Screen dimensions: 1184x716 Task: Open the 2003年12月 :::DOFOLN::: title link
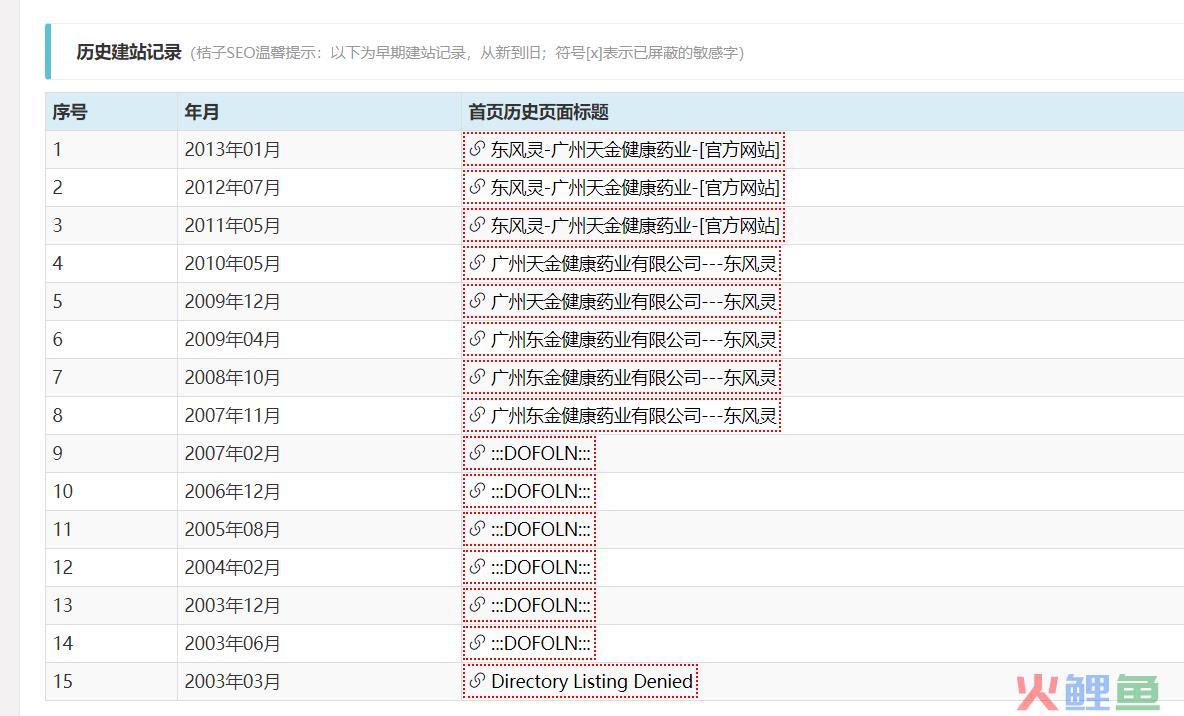[x=541, y=605]
